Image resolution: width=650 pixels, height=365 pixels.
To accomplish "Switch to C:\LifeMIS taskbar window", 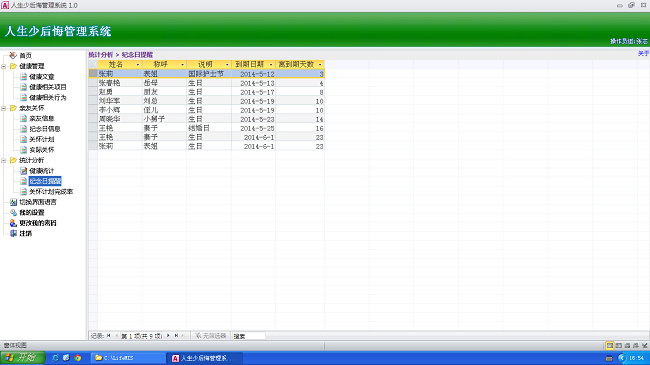I will 128,358.
